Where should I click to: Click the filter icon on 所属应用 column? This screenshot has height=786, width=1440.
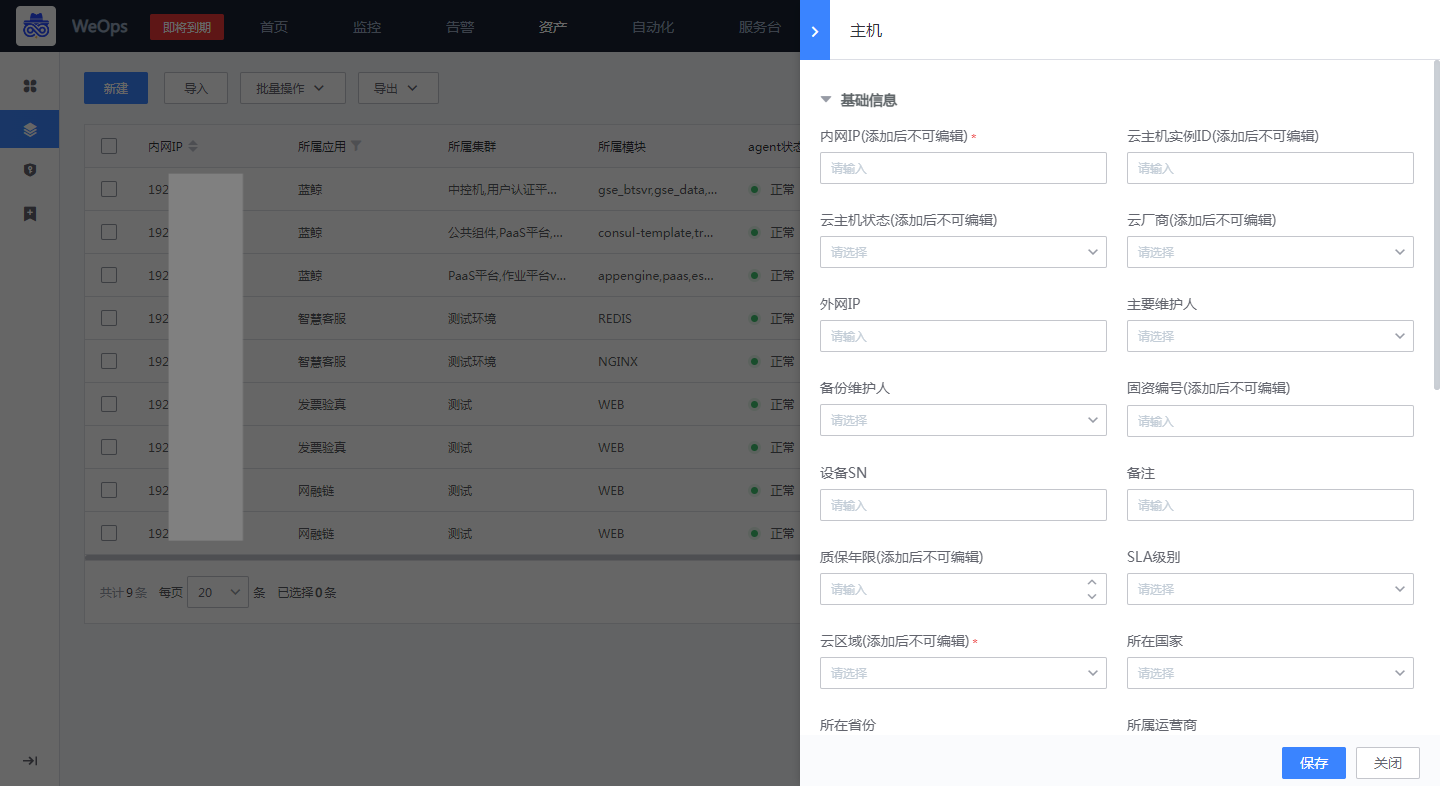coord(357,146)
